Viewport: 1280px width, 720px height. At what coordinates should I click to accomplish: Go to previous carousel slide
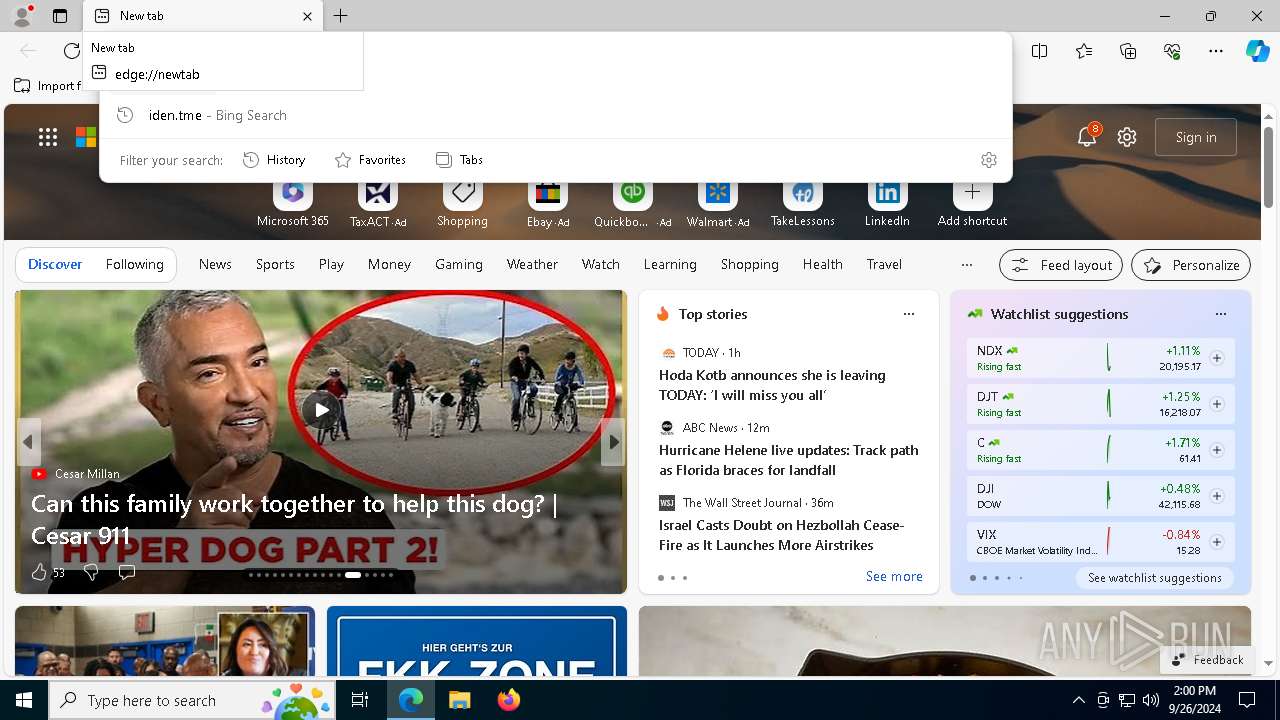(x=28, y=442)
